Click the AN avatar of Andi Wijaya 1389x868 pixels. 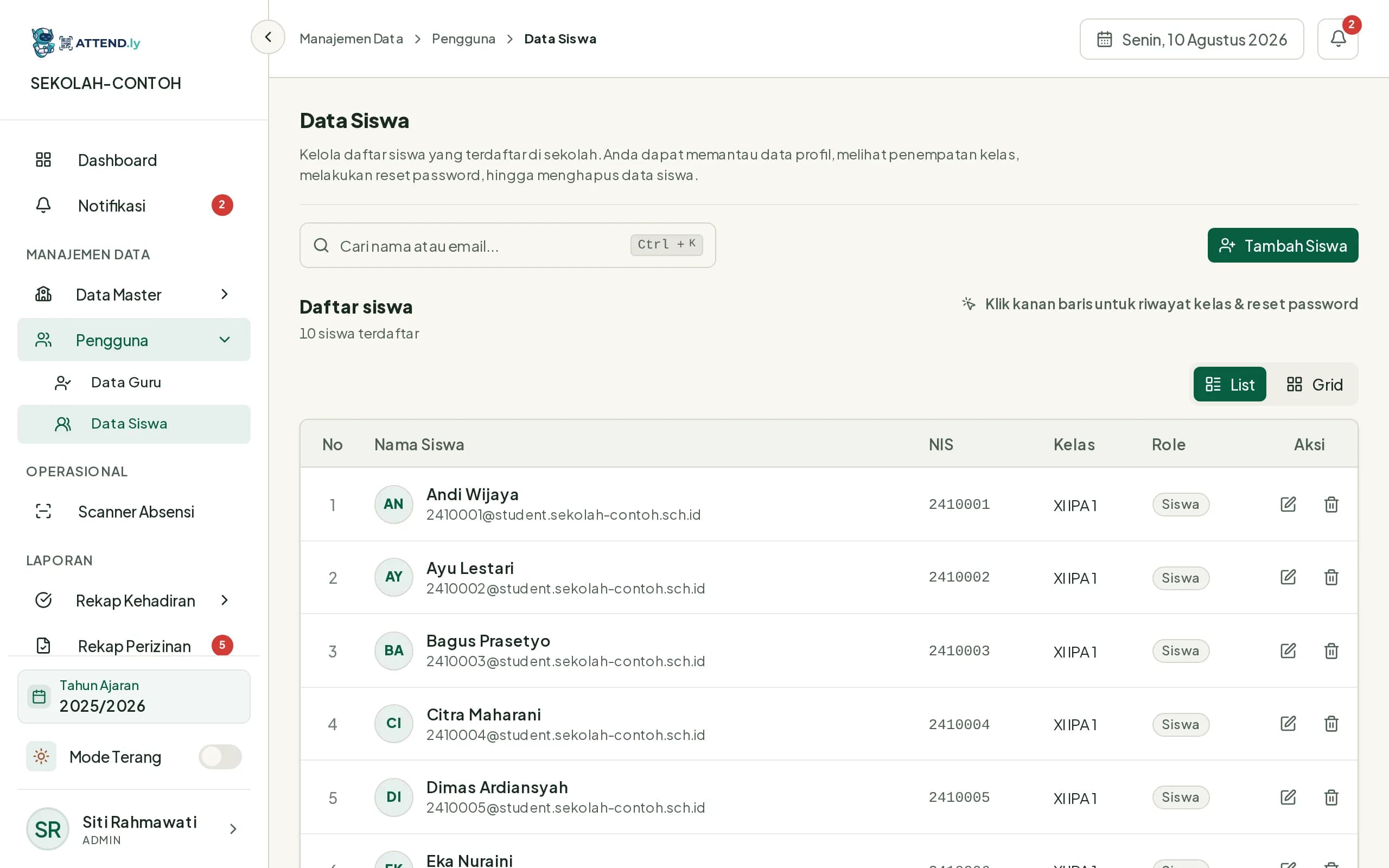point(393,504)
